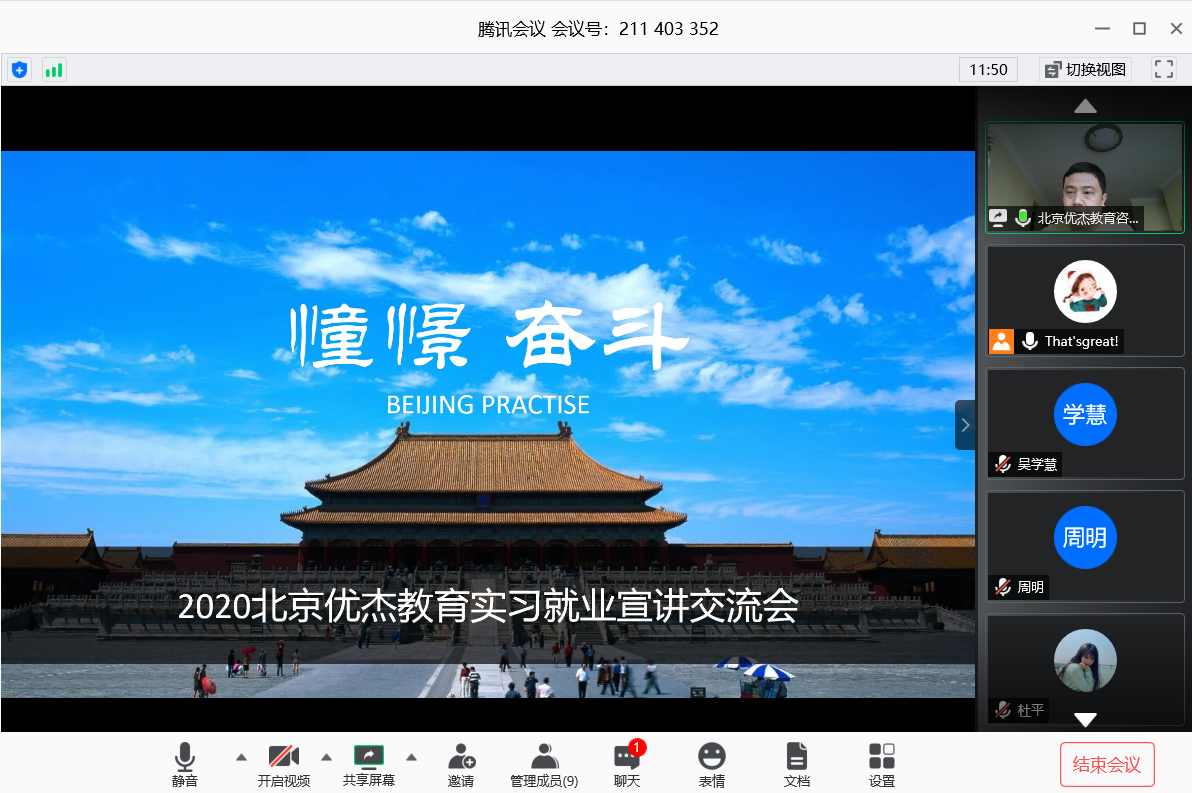The image size is (1192, 793).
Task: Click the orange host icon beside That'sgreat!
Action: (x=1001, y=341)
